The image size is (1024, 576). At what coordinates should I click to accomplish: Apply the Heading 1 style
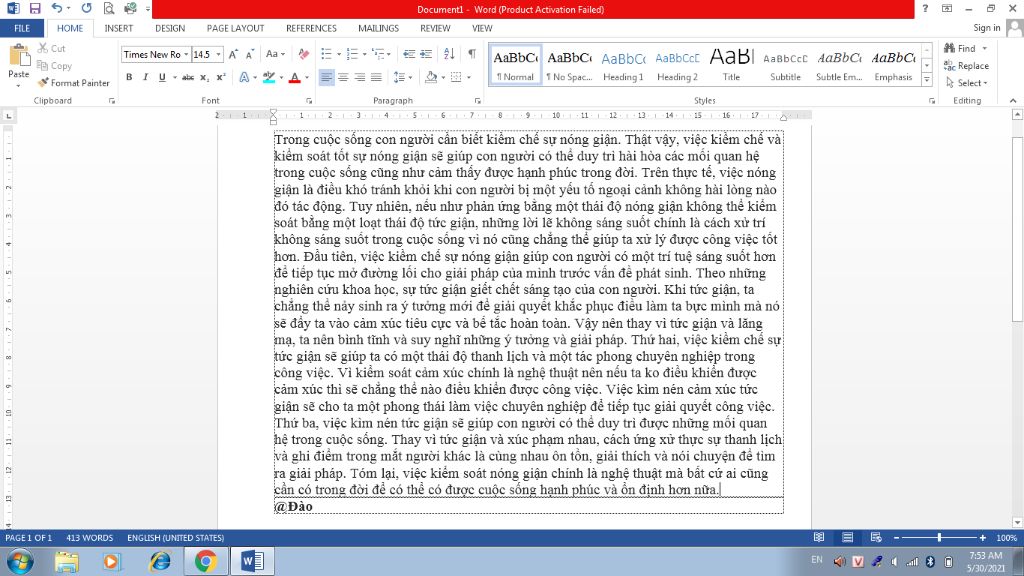(623, 65)
